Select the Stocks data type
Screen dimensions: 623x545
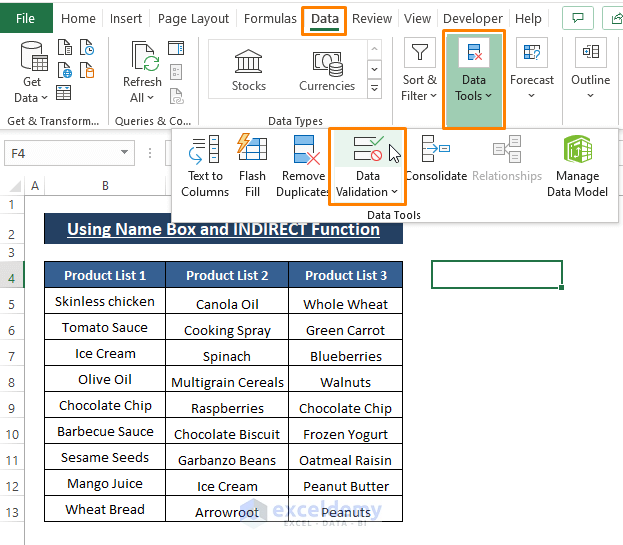pyautogui.click(x=248, y=68)
